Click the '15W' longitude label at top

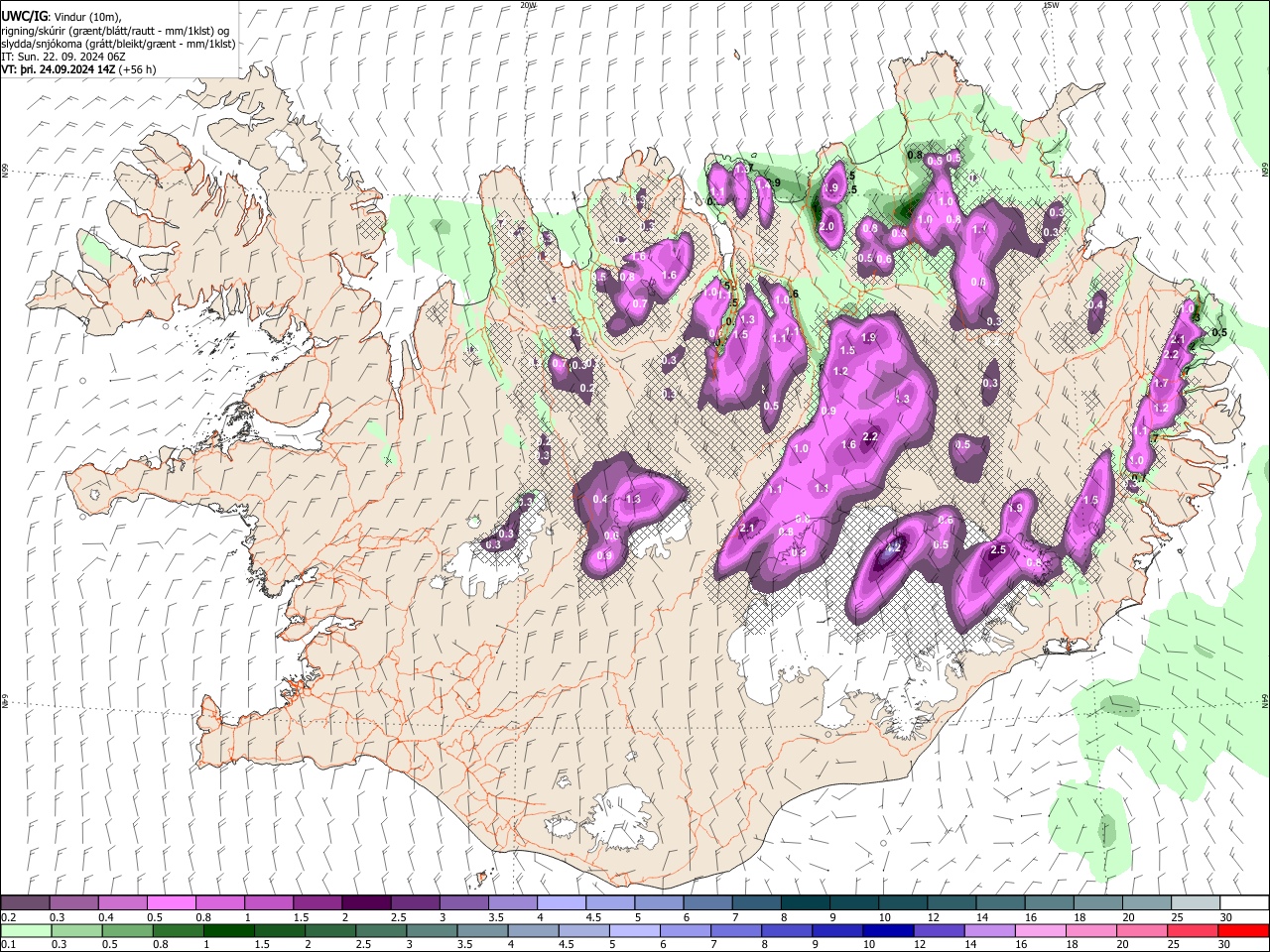[1051, 5]
